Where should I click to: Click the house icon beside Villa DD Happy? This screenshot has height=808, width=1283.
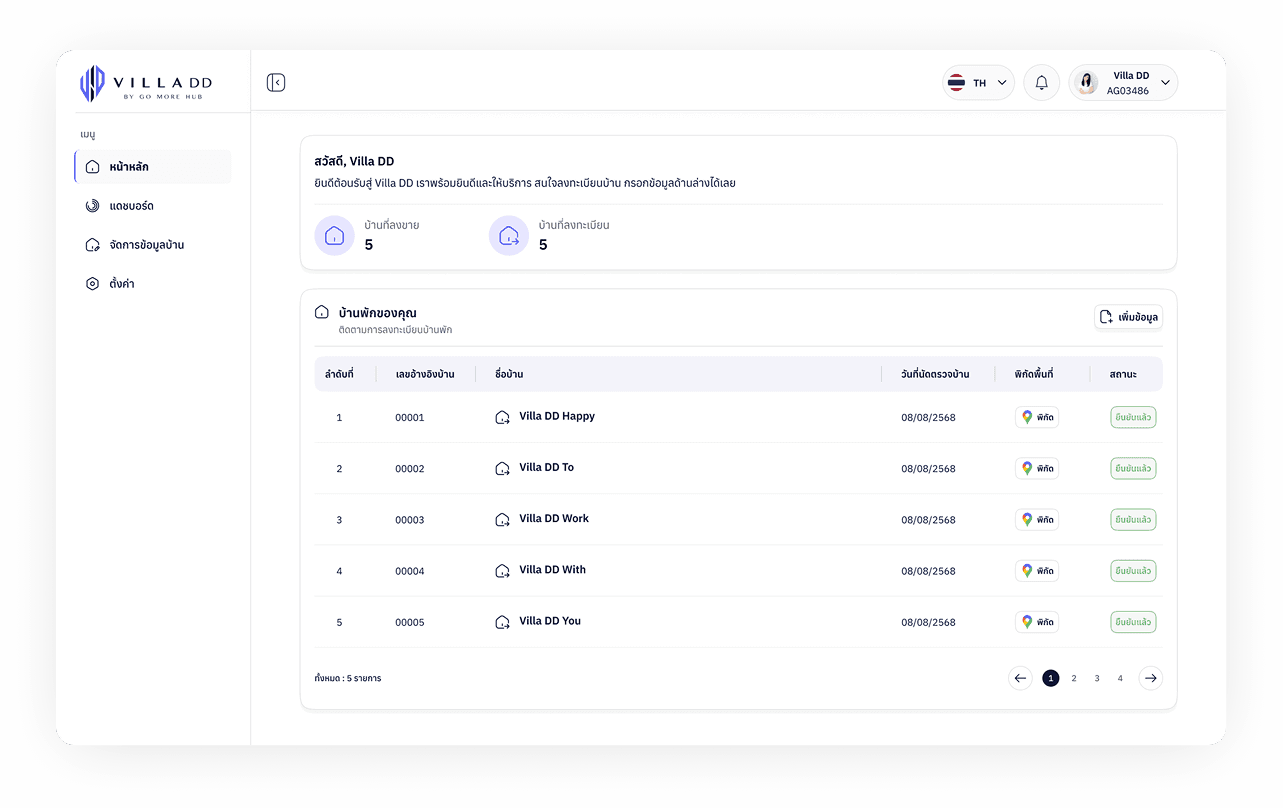pos(503,417)
